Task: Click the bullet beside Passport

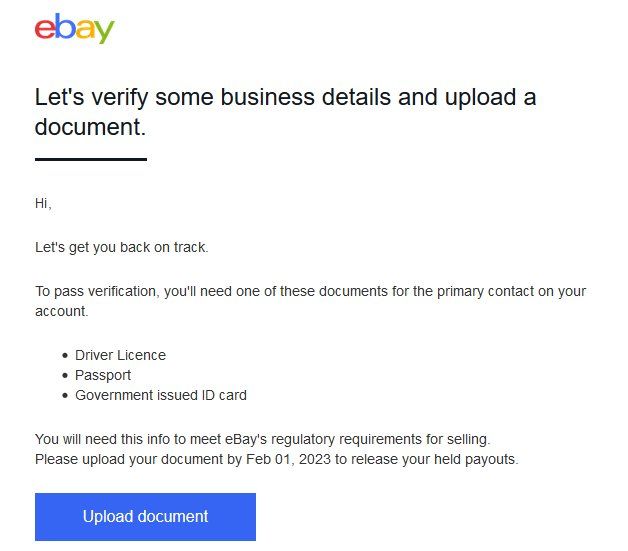Action: point(63,375)
